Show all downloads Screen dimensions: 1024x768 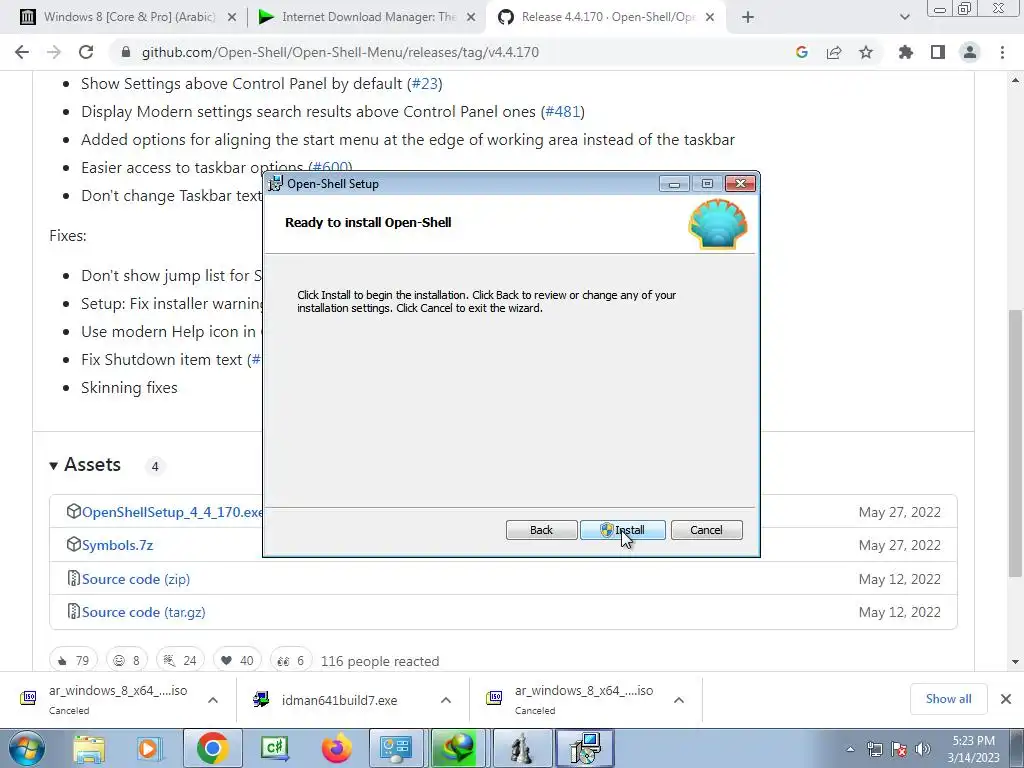(948, 699)
